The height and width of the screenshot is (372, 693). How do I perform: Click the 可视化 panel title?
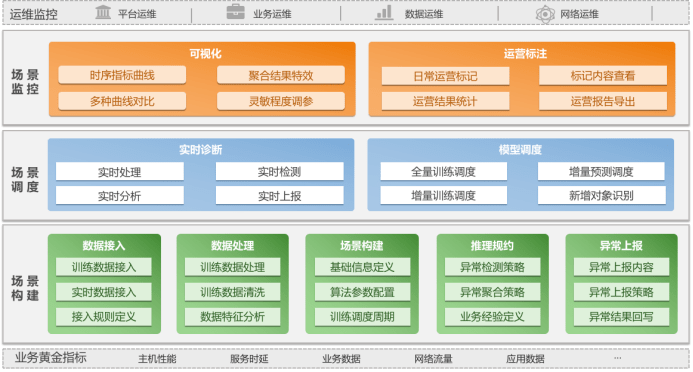(x=205, y=54)
